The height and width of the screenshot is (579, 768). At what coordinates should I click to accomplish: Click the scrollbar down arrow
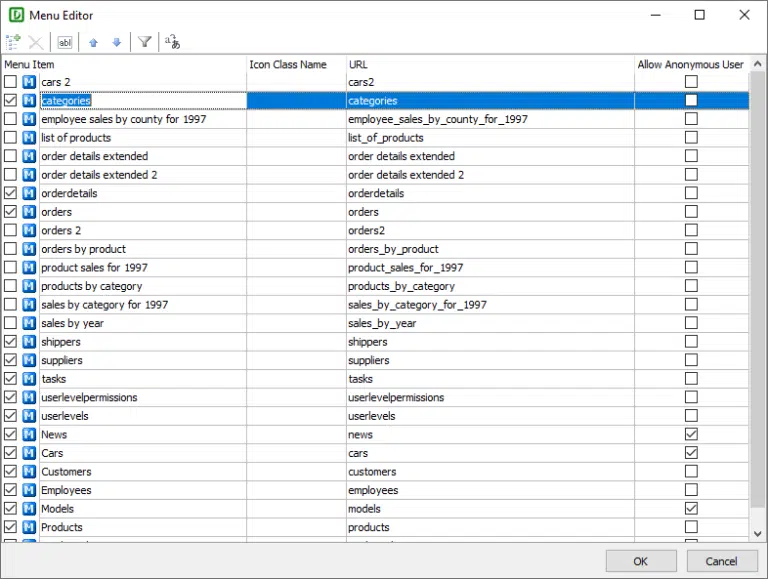757,533
